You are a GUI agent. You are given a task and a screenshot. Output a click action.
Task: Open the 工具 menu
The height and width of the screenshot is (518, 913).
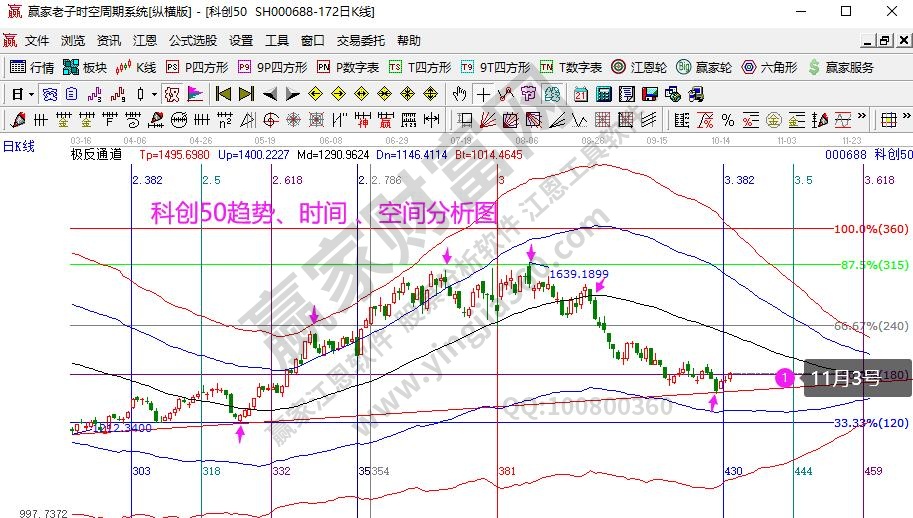(x=277, y=41)
